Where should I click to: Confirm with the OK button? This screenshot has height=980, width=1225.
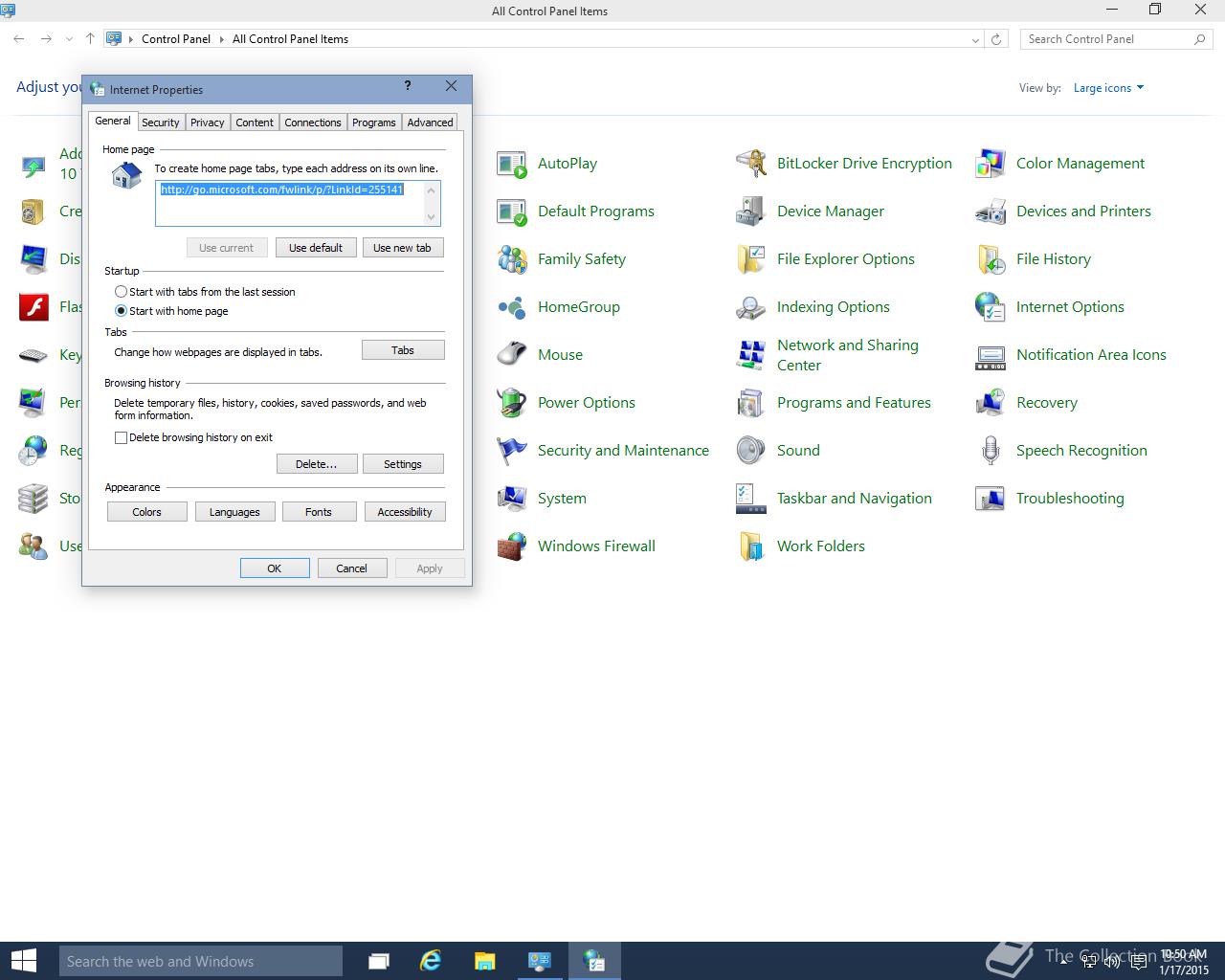click(x=275, y=568)
